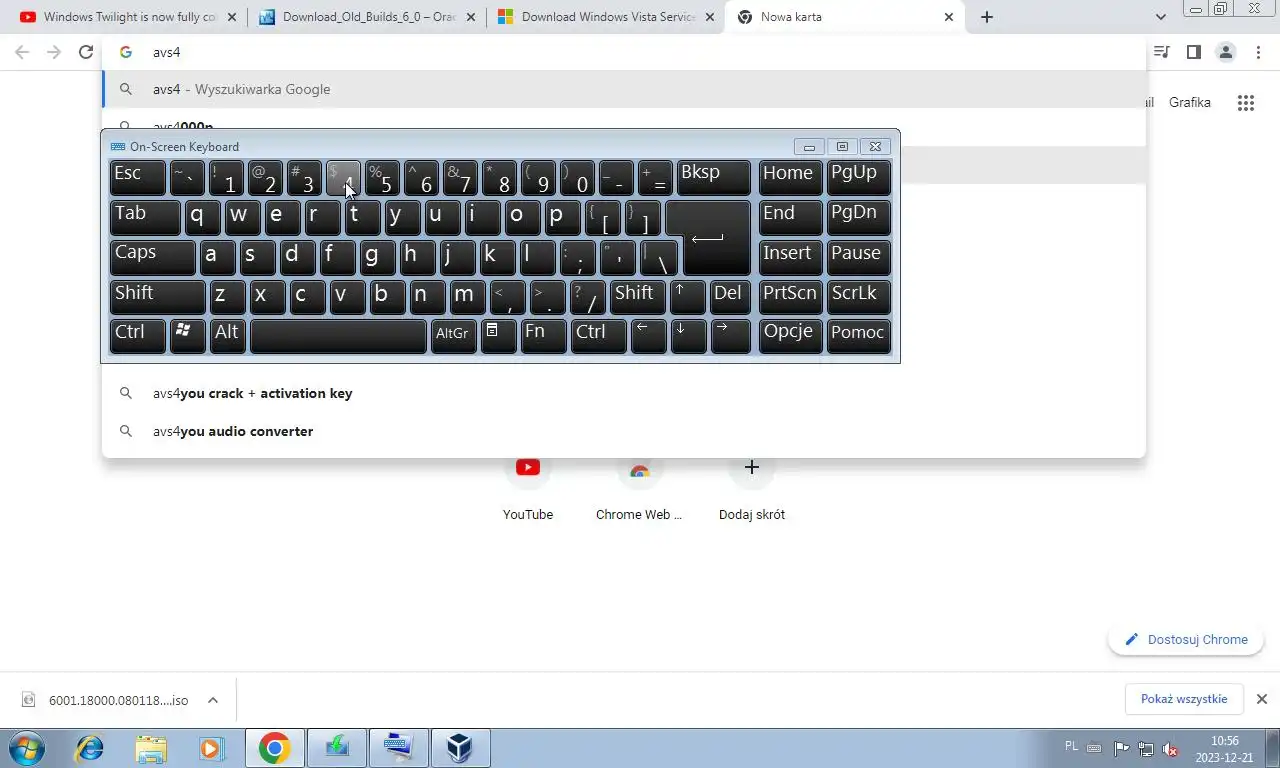The image size is (1280, 768).
Task: Close the Windows Twilight YouTube tab
Action: click(x=232, y=17)
